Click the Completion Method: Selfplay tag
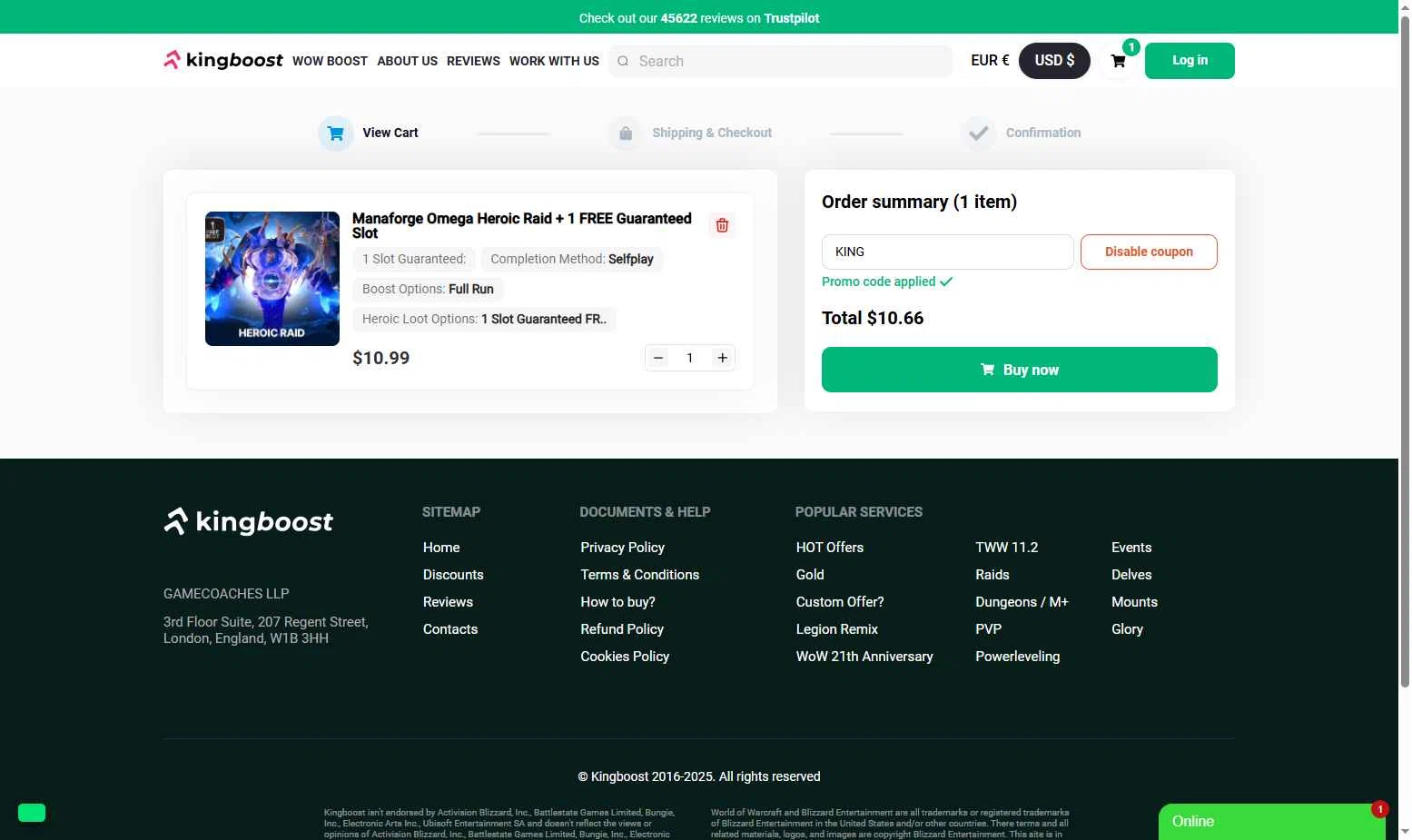Screen dimensions: 1412x840 point(572,259)
